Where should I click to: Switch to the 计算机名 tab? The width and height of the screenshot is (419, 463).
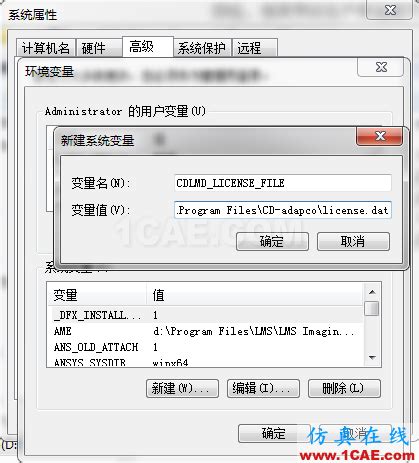tap(46, 48)
